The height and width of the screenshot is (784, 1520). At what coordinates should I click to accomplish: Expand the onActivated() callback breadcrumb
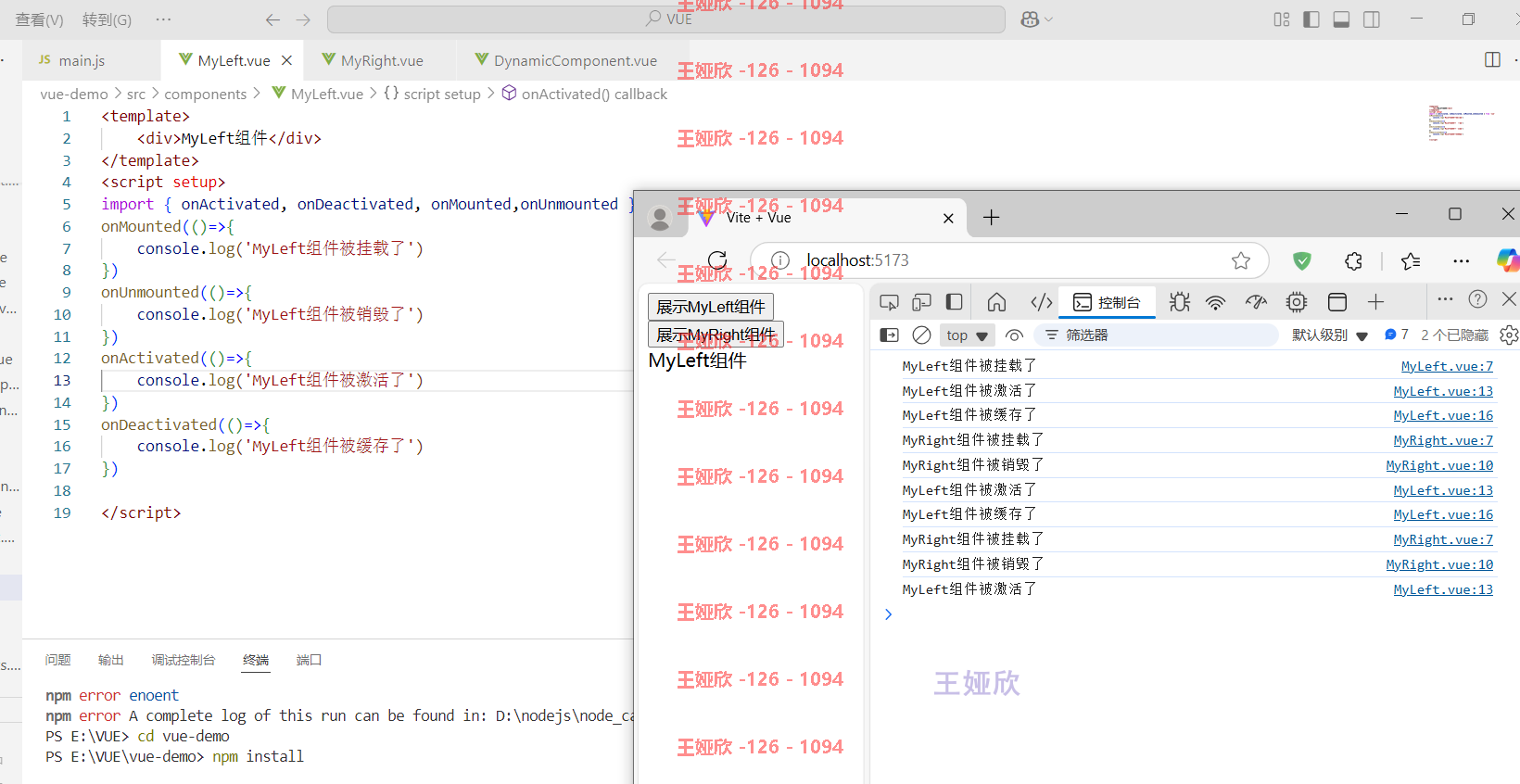tap(585, 94)
